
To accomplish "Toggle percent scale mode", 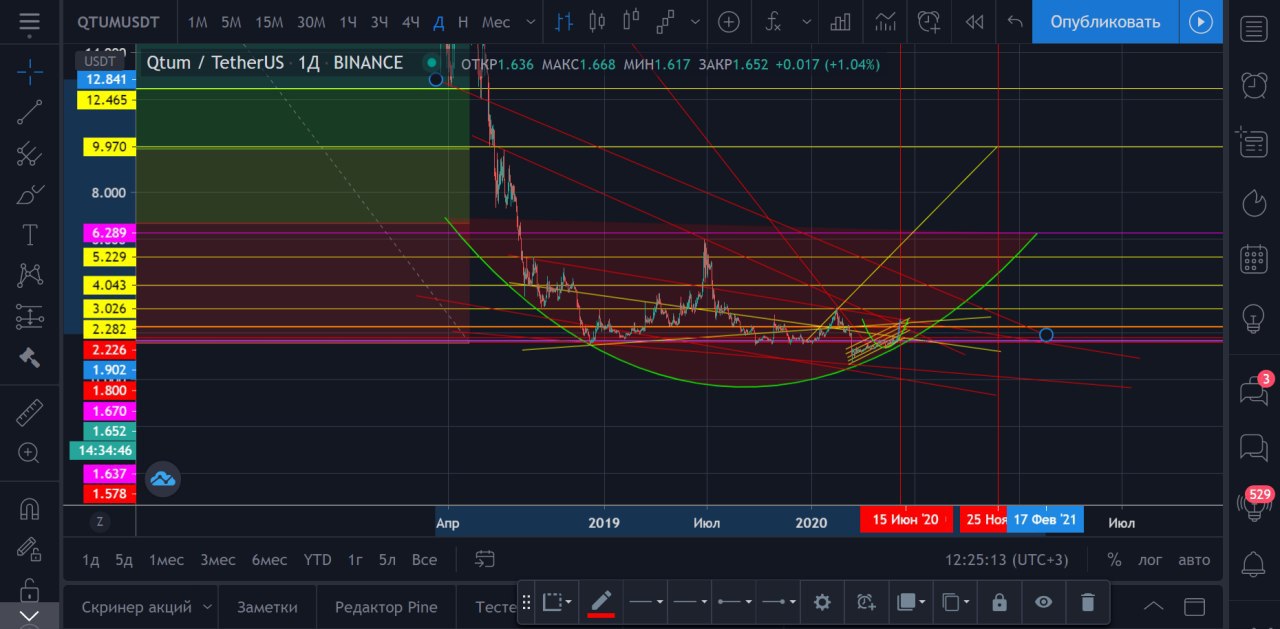I will click(x=1114, y=560).
